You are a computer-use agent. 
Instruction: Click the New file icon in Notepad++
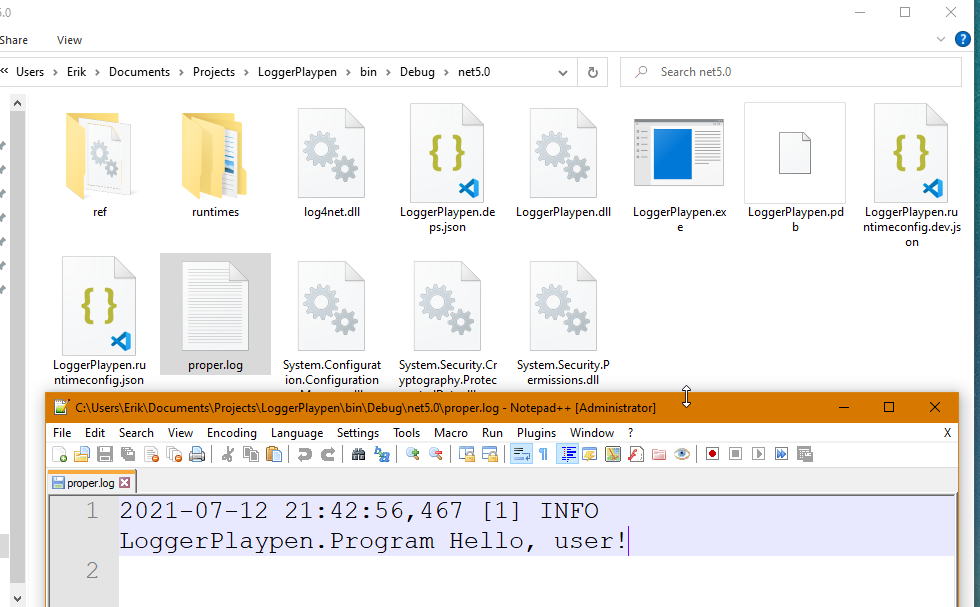[60, 454]
